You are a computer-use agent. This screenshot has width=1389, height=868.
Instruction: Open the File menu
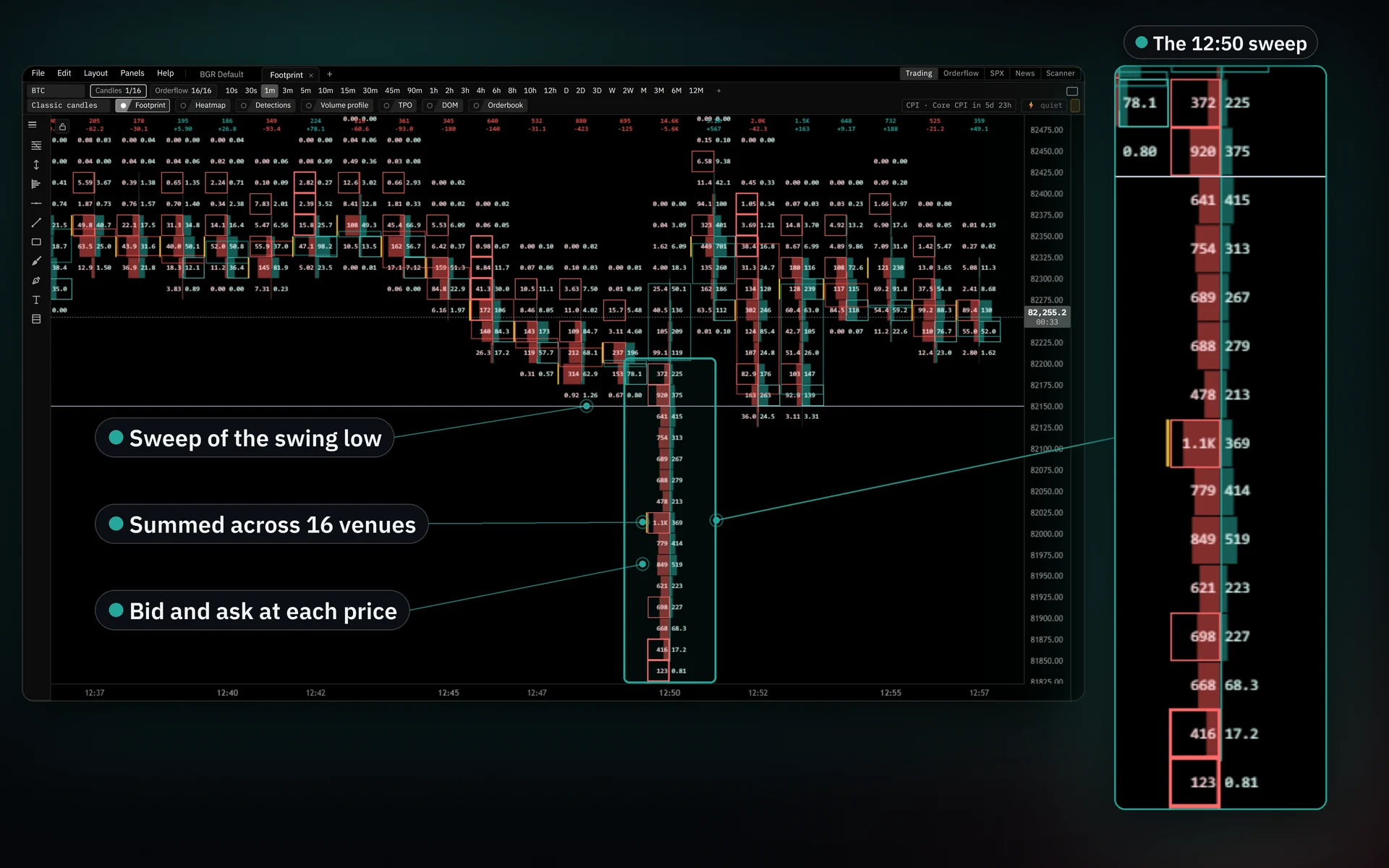click(38, 74)
